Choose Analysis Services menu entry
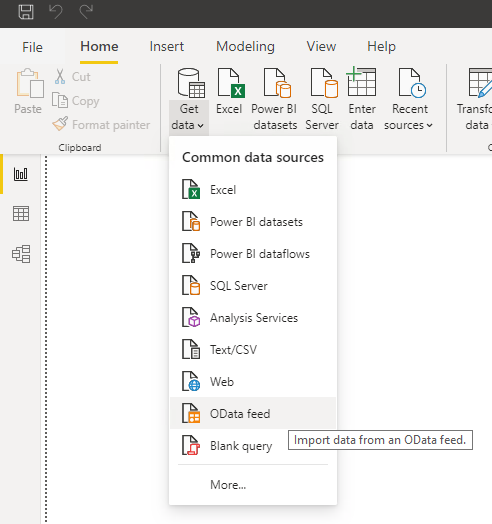 point(253,318)
